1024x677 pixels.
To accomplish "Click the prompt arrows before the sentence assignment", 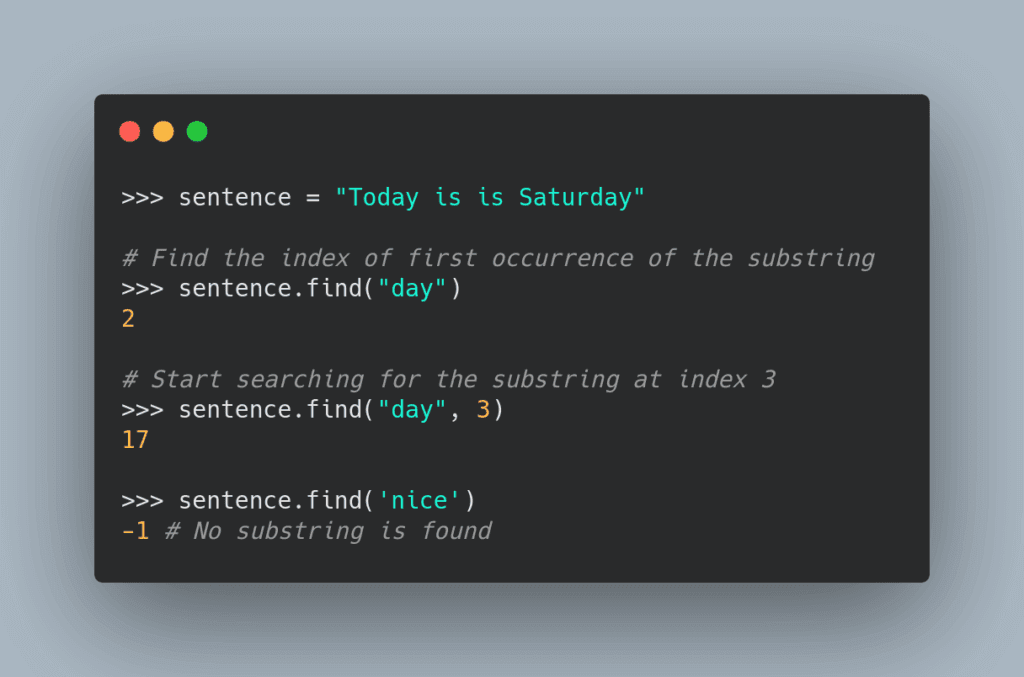I will click(x=142, y=197).
